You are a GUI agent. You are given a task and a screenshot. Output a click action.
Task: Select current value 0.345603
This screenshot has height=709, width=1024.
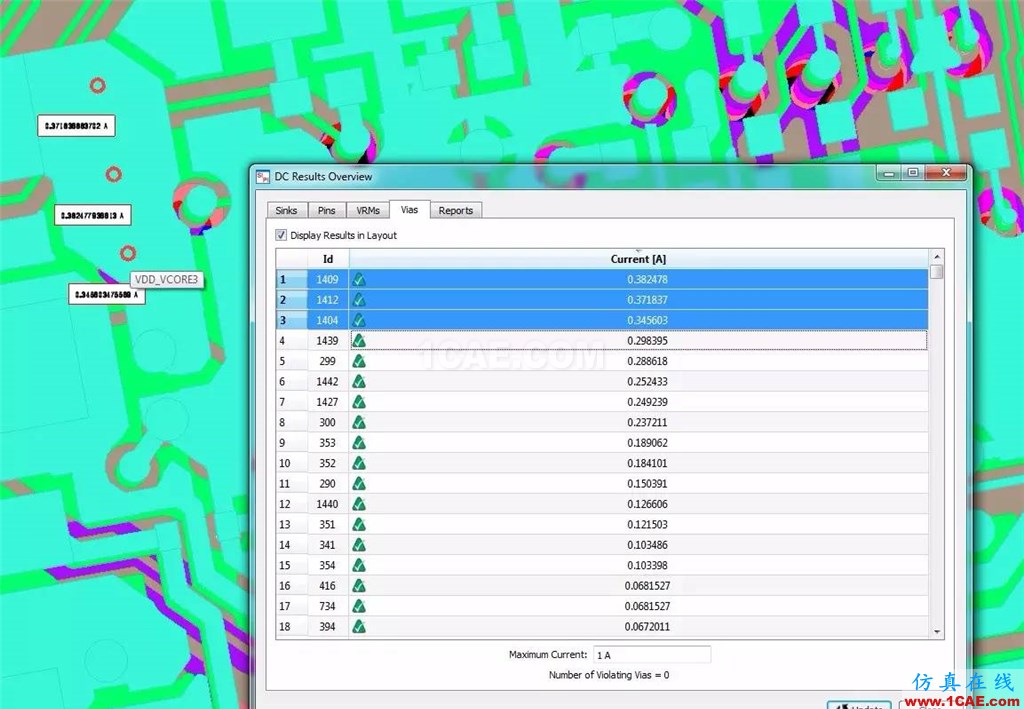coord(647,320)
